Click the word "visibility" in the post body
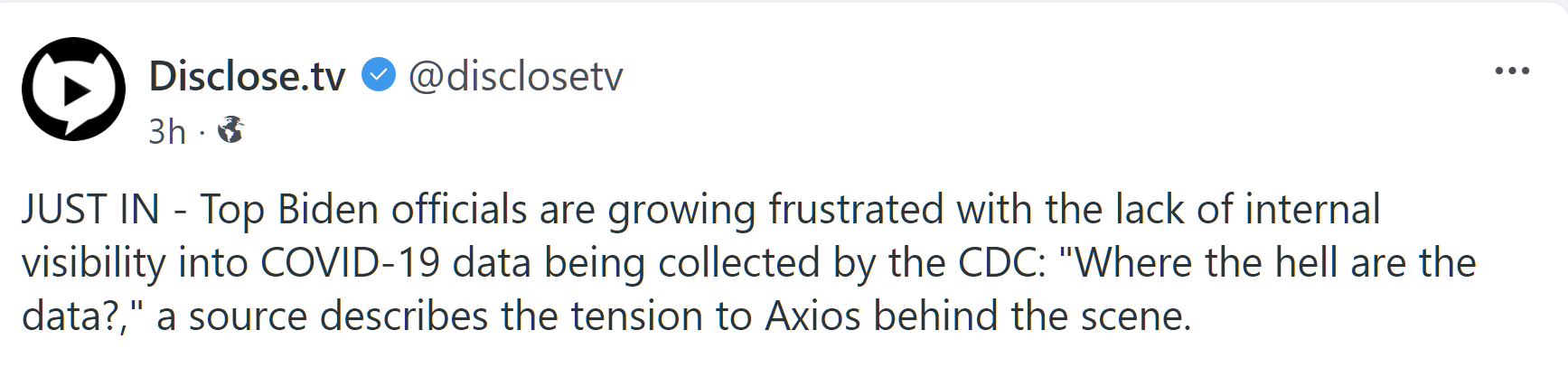The height and width of the screenshot is (387, 1568). [93, 263]
